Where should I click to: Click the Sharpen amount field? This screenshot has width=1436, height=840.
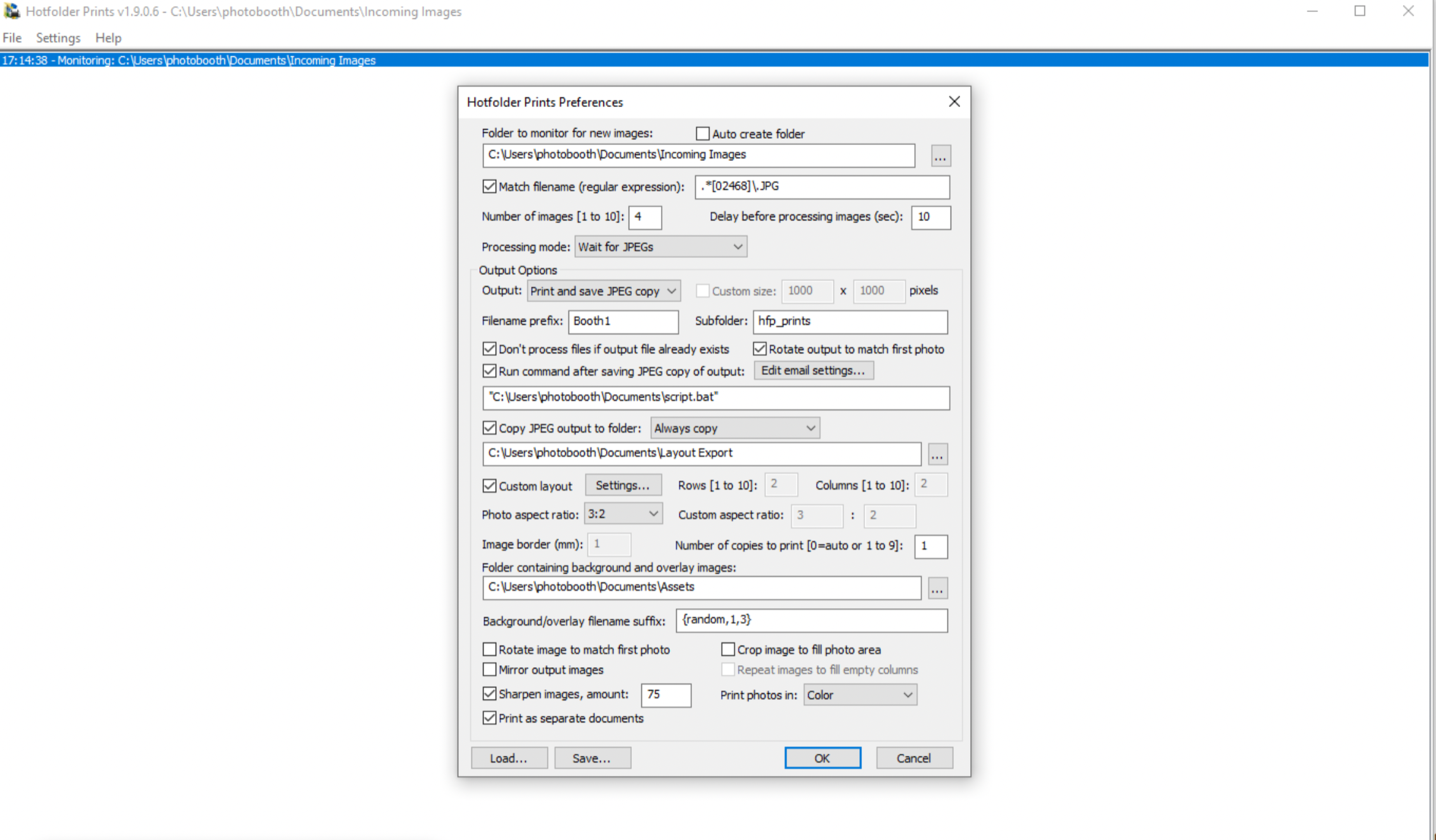pyautogui.click(x=665, y=695)
